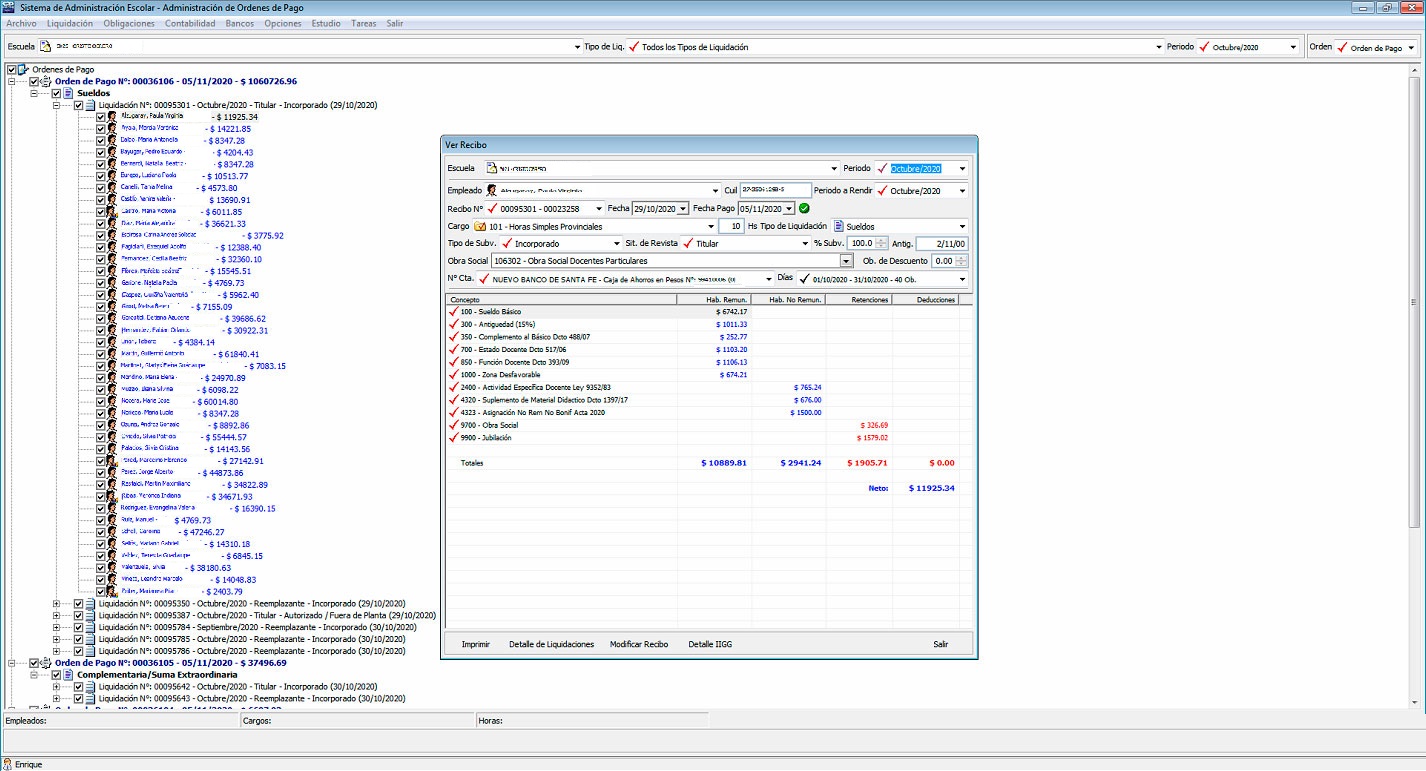
Task: Click the Escuela icon in the top filter bar
Action: coord(45,47)
